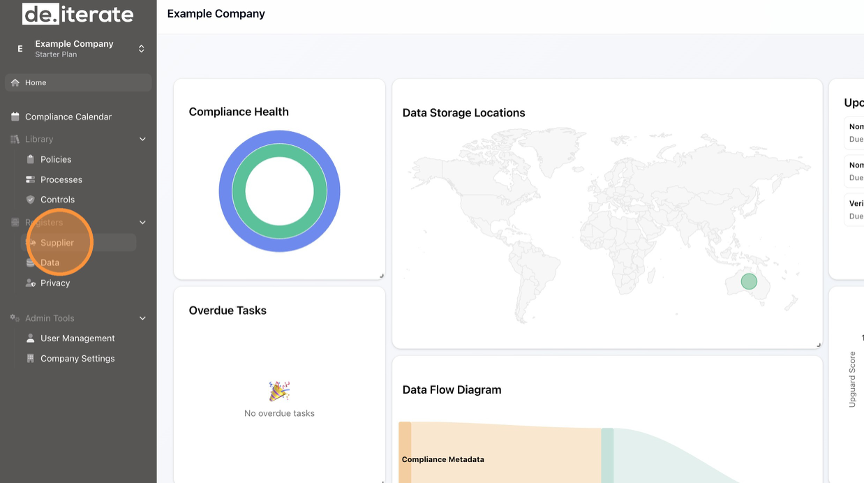The height and width of the screenshot is (484, 864).
Task: Open the Supplier register
Action: tap(57, 243)
